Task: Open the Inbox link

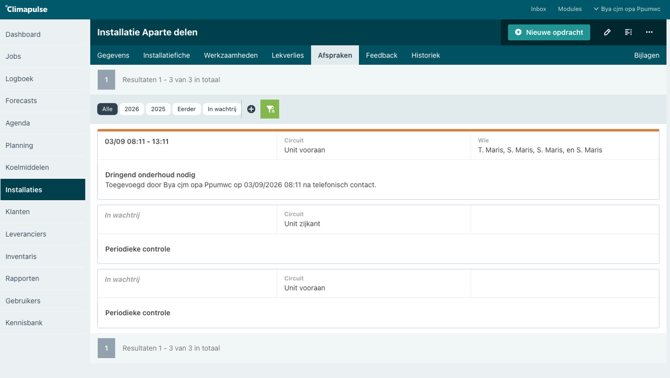Action: pos(538,9)
